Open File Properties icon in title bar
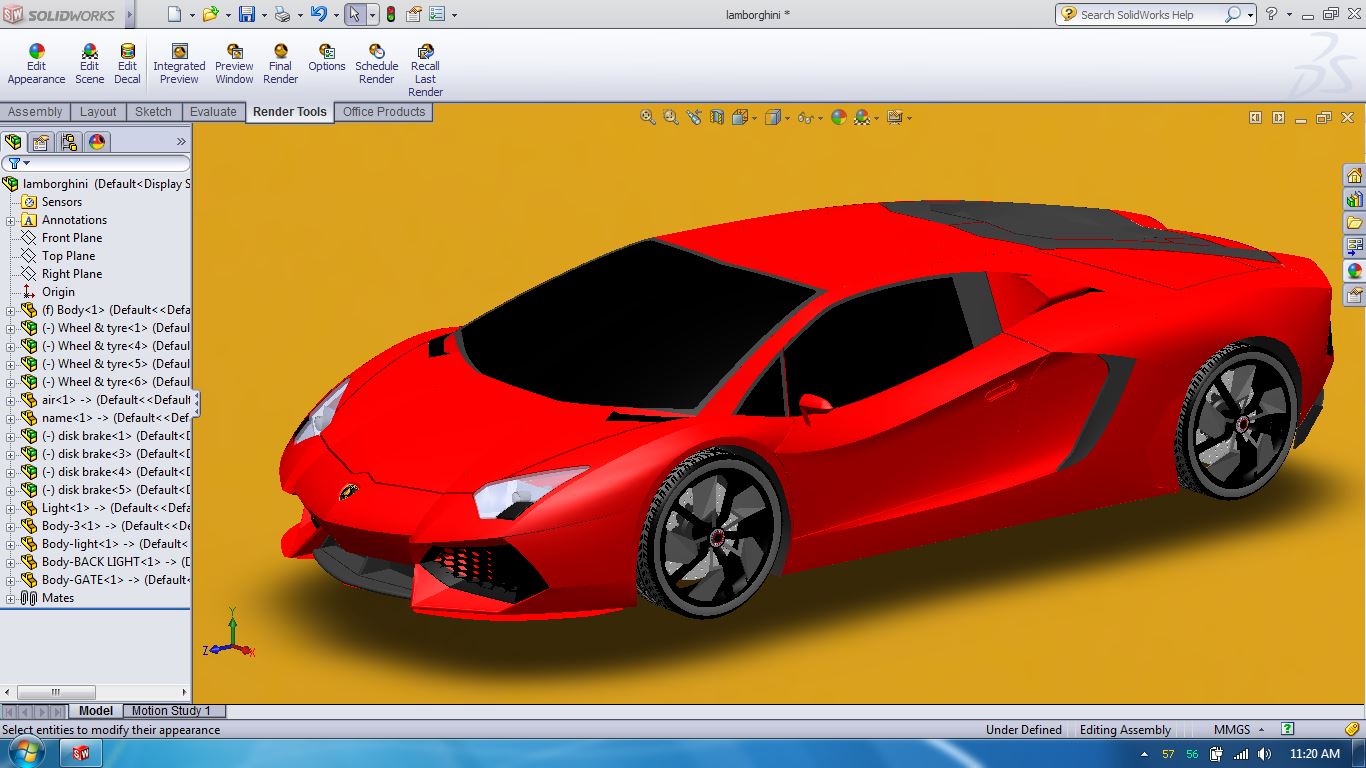 (413, 14)
